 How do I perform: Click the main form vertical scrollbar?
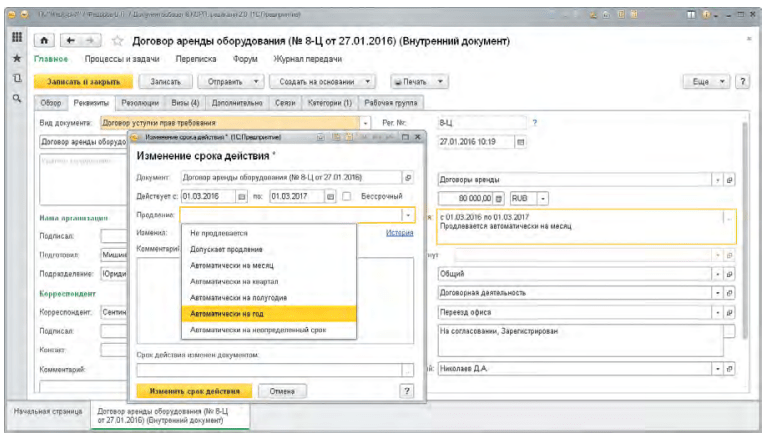click(745, 230)
